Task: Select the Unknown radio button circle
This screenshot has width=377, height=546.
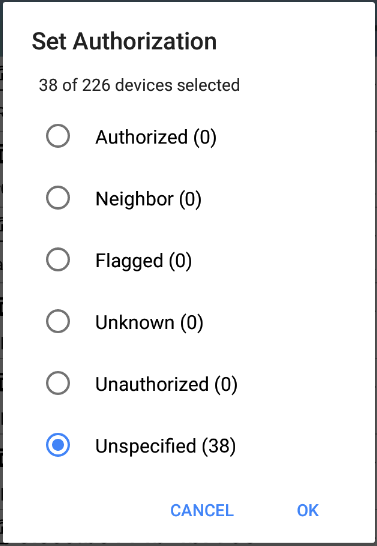Action: click(x=58, y=321)
